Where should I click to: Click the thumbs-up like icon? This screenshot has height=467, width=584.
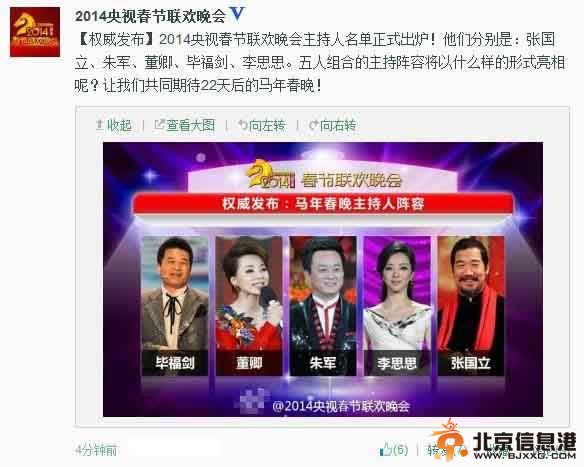pos(385,449)
